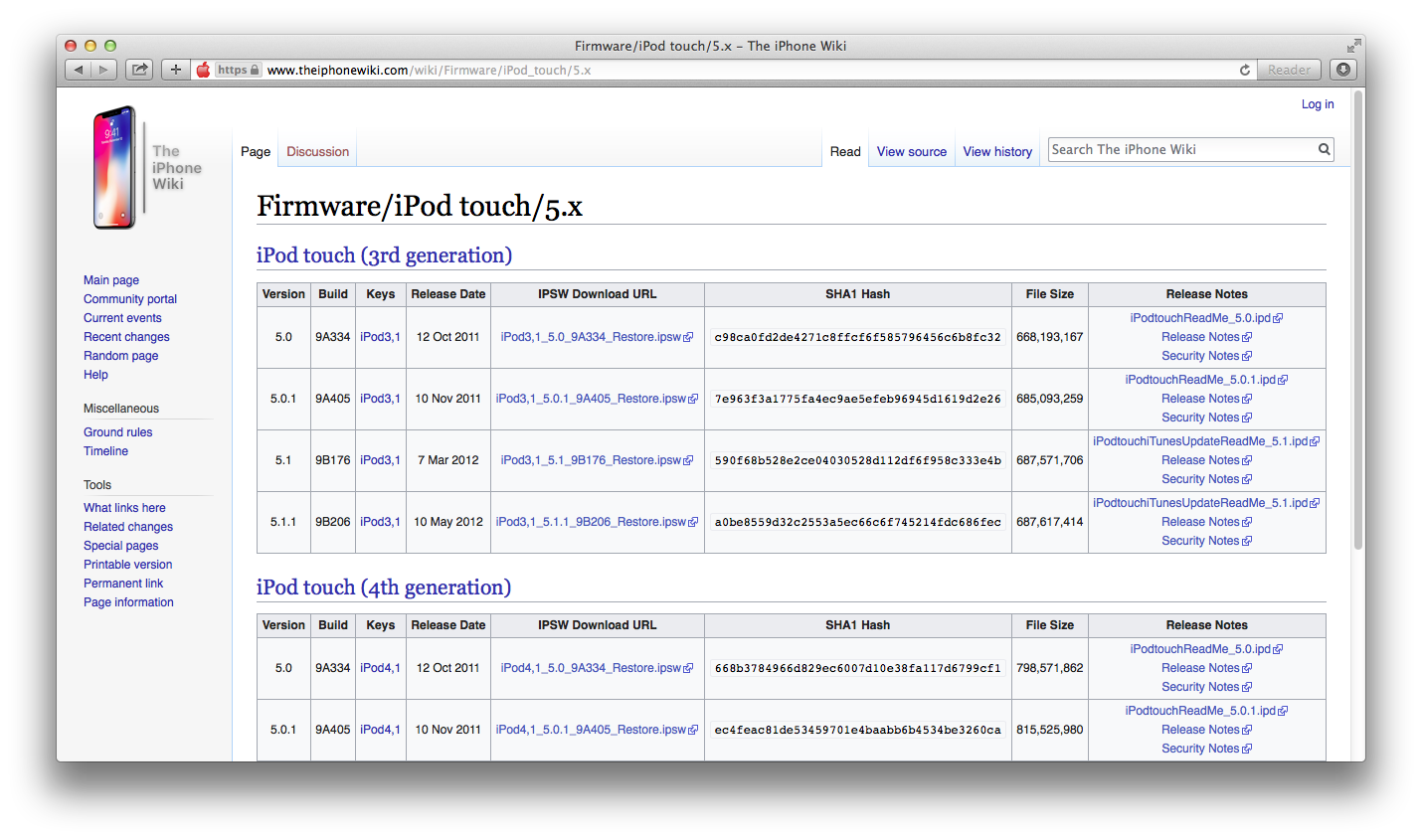Image resolution: width=1422 pixels, height=840 pixels.
Task: Switch to the Discussion tab
Action: 317,152
